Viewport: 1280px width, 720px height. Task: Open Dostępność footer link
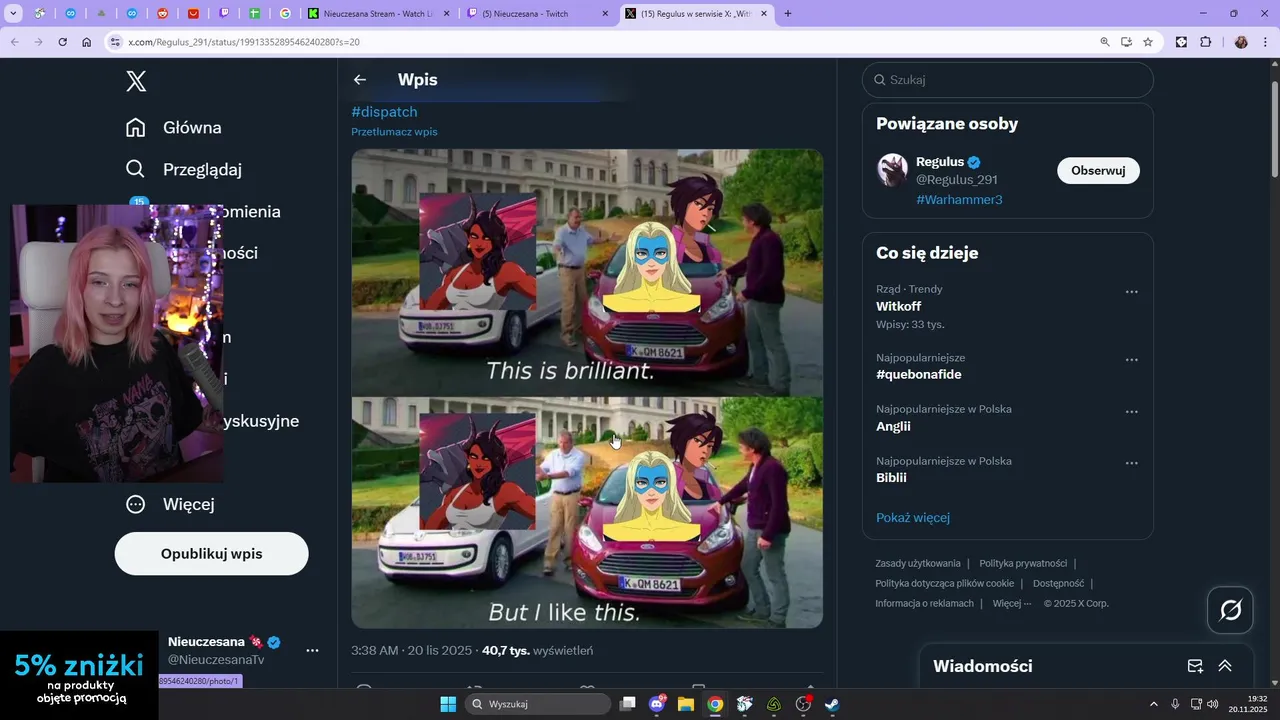click(1058, 584)
